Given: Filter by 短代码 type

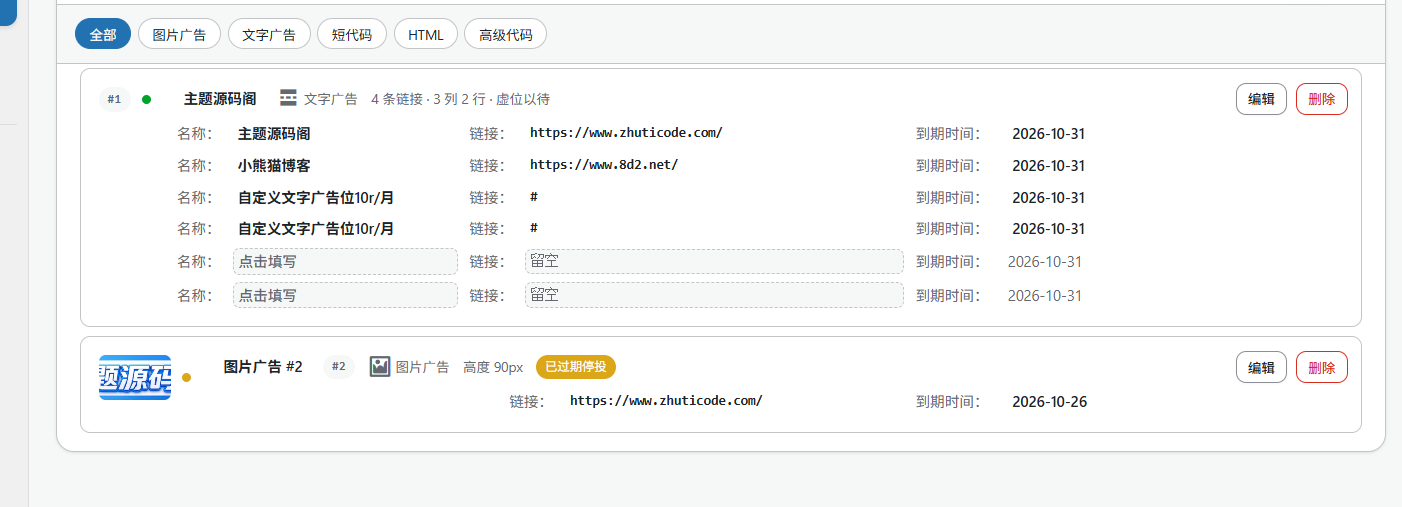Looking at the screenshot, I should pyautogui.click(x=352, y=34).
